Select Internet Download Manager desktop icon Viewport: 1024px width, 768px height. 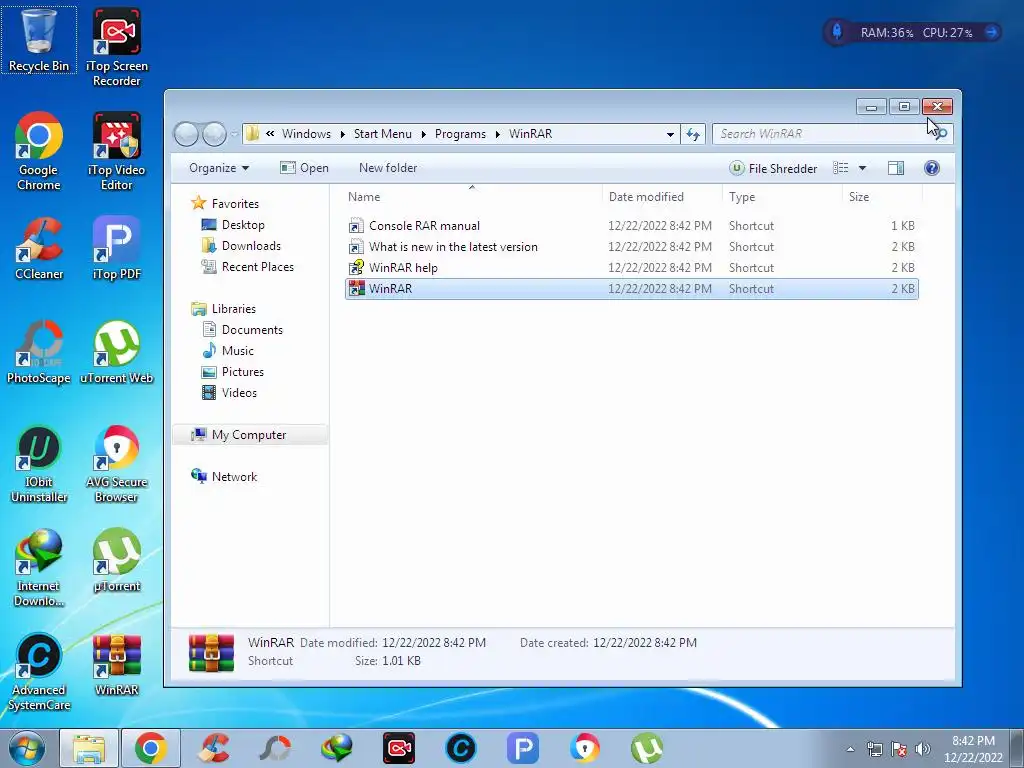pos(39,568)
